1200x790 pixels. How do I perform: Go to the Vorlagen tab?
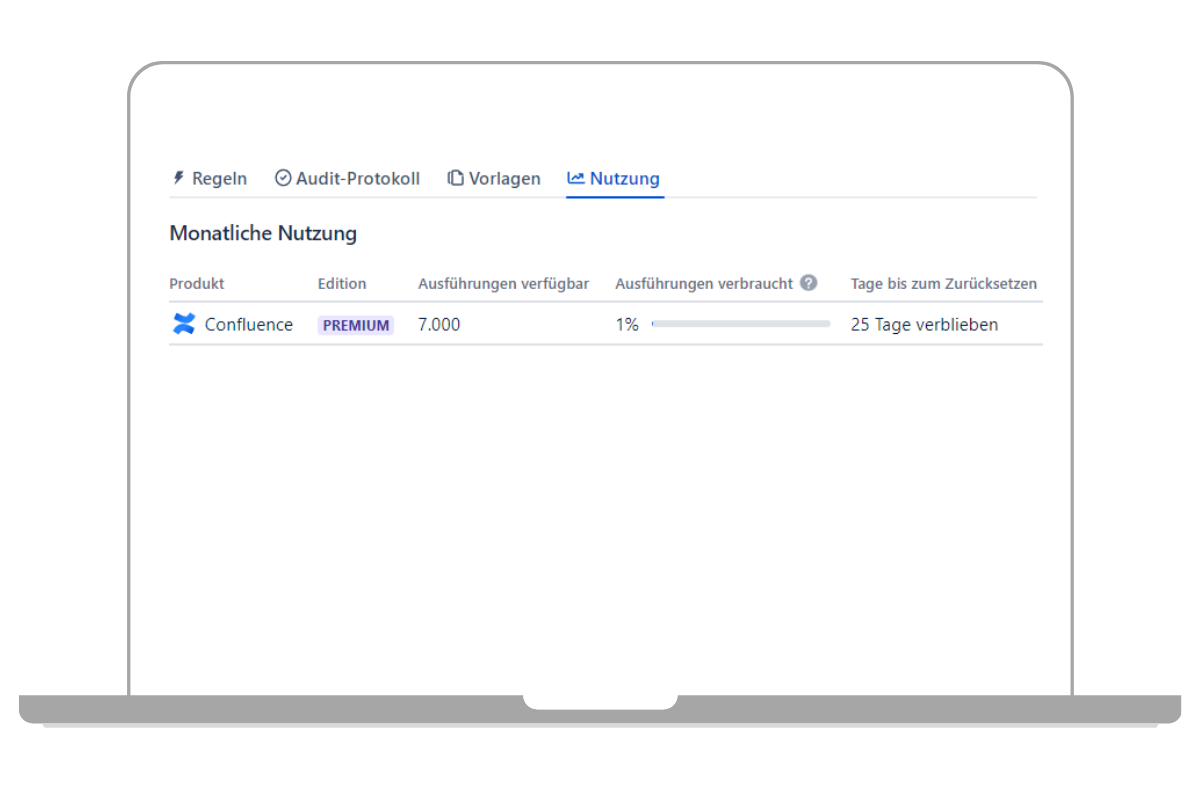click(x=504, y=179)
